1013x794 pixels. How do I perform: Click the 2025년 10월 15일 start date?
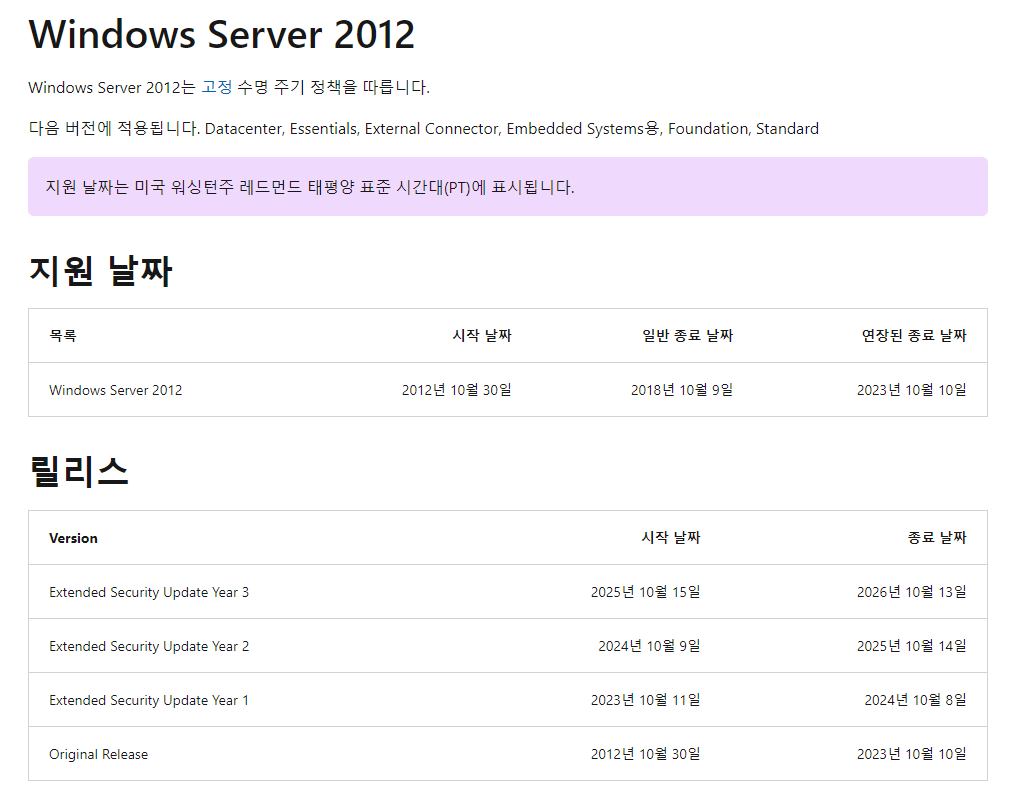(645, 592)
